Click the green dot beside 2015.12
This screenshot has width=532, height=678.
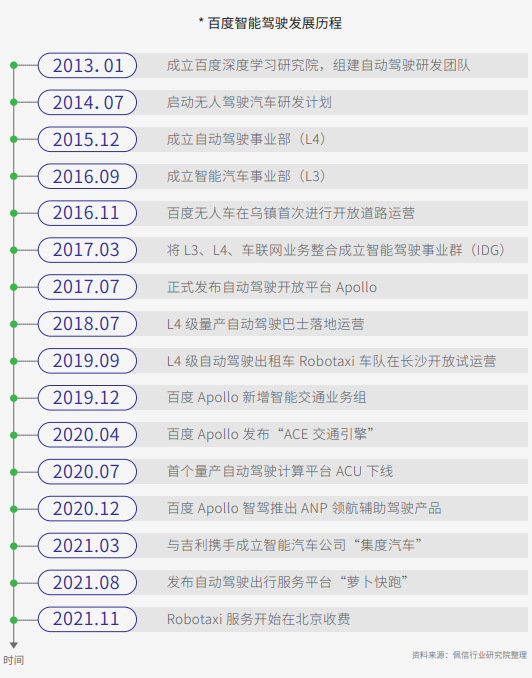coord(13,139)
